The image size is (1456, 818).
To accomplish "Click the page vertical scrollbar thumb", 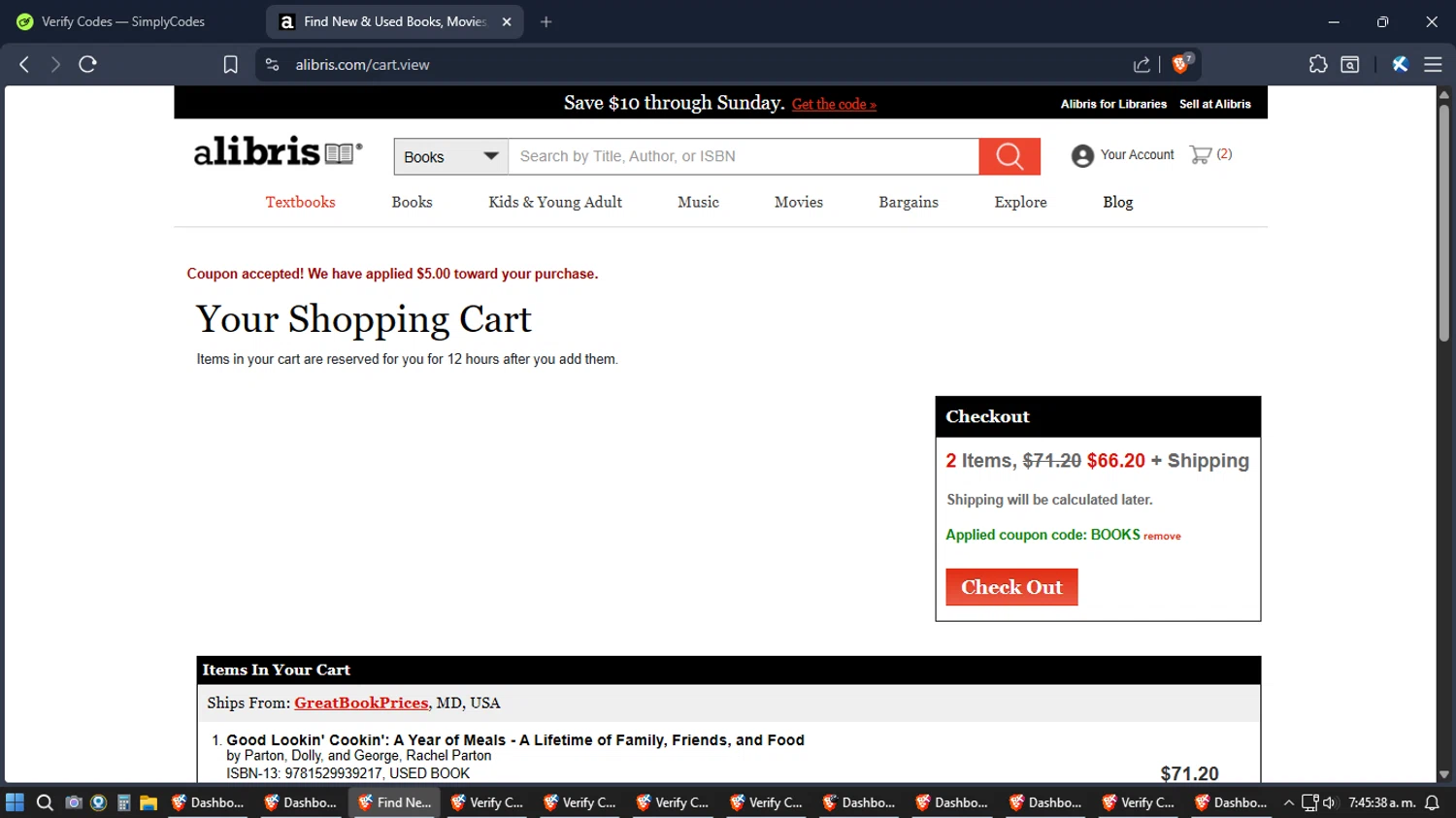I will (1444, 223).
